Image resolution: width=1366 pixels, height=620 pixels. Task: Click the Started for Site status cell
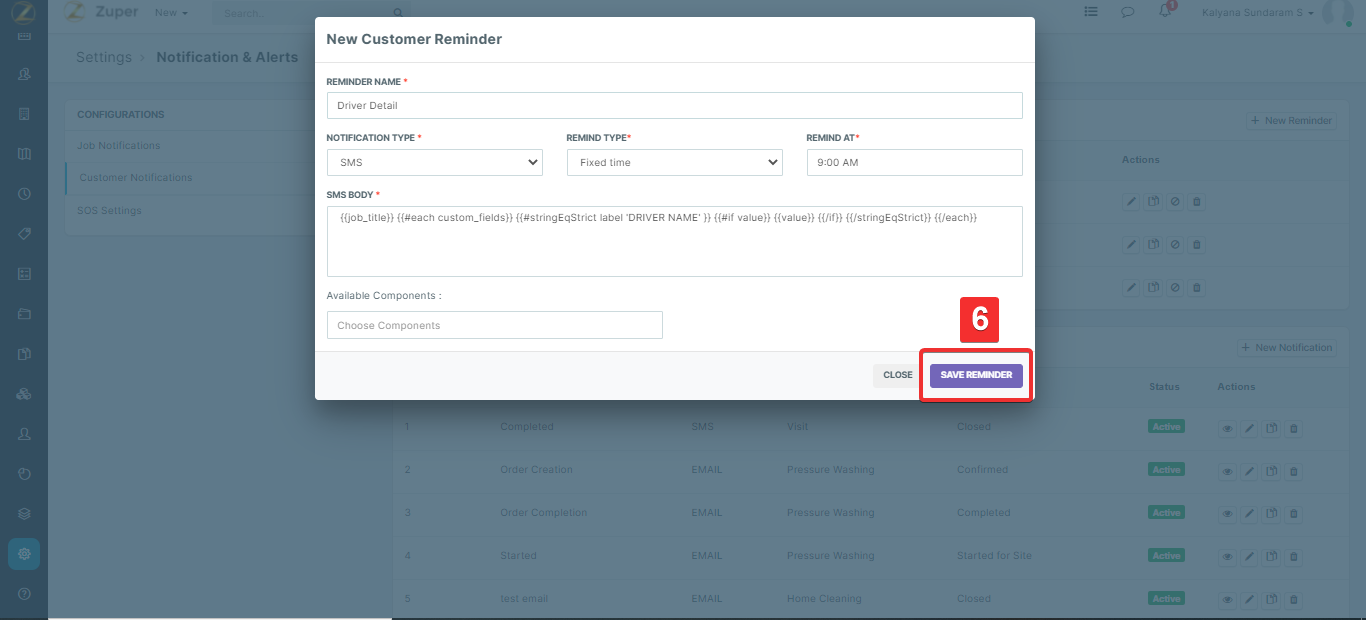click(994, 556)
